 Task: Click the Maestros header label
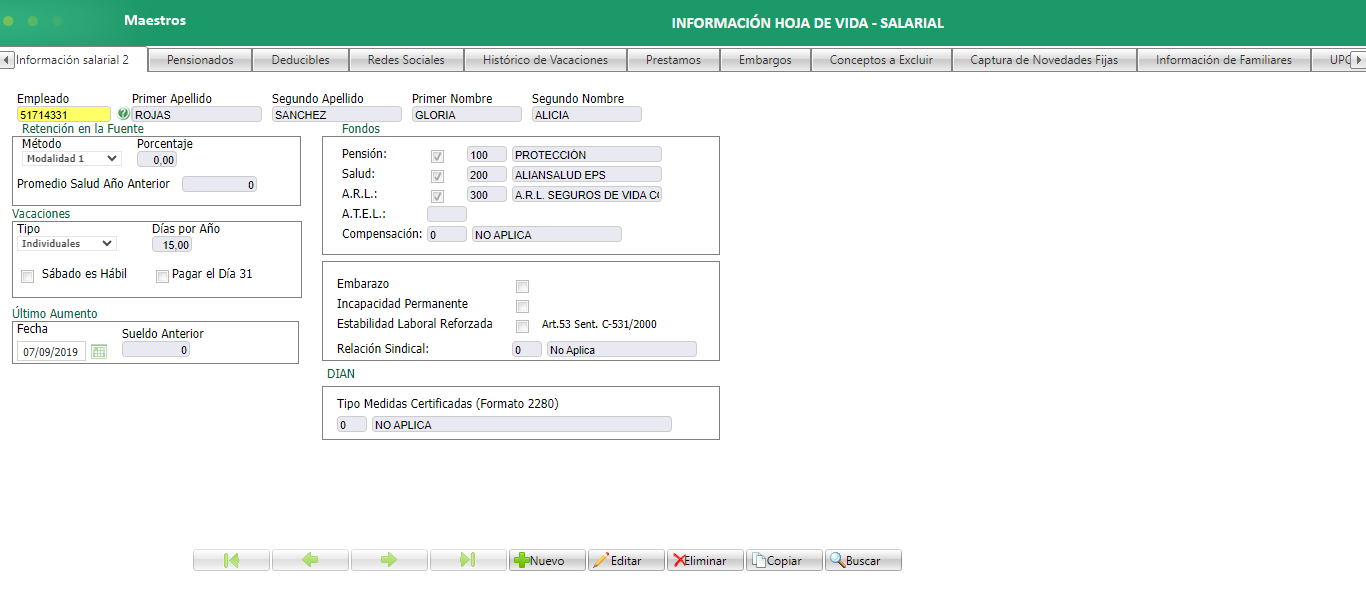coord(155,20)
